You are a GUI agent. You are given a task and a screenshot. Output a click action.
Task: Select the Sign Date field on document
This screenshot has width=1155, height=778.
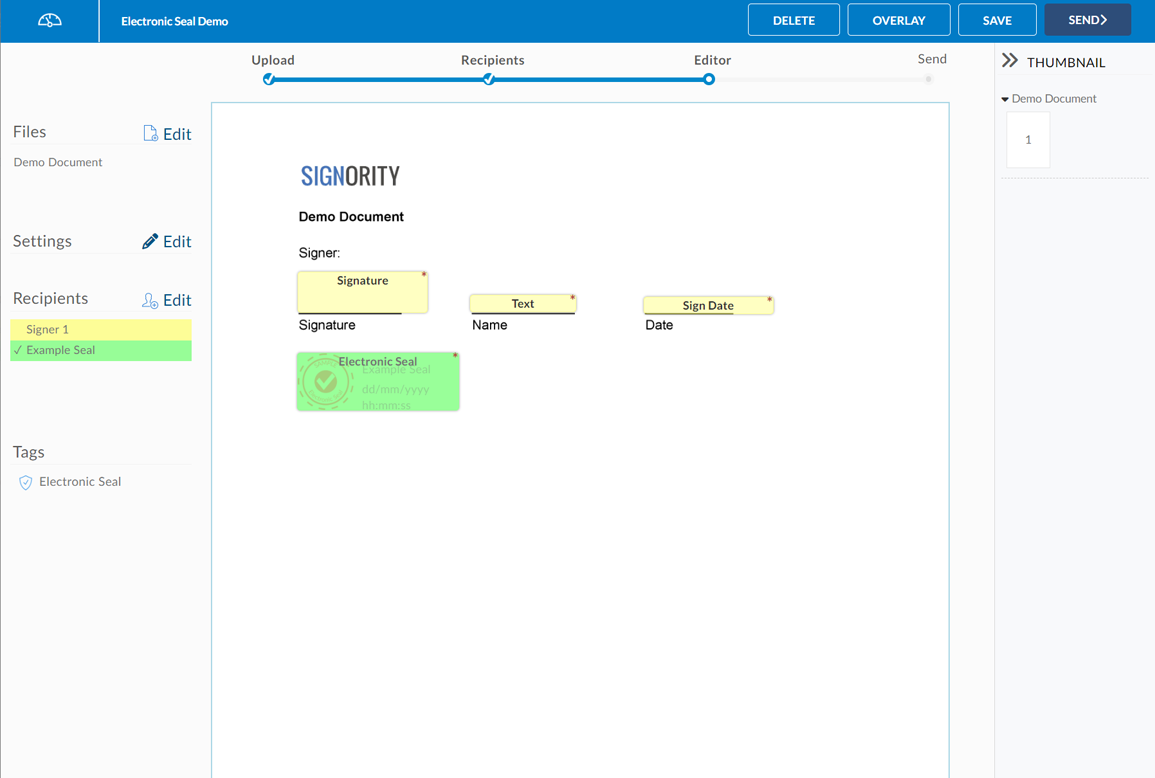pyautogui.click(x=708, y=305)
